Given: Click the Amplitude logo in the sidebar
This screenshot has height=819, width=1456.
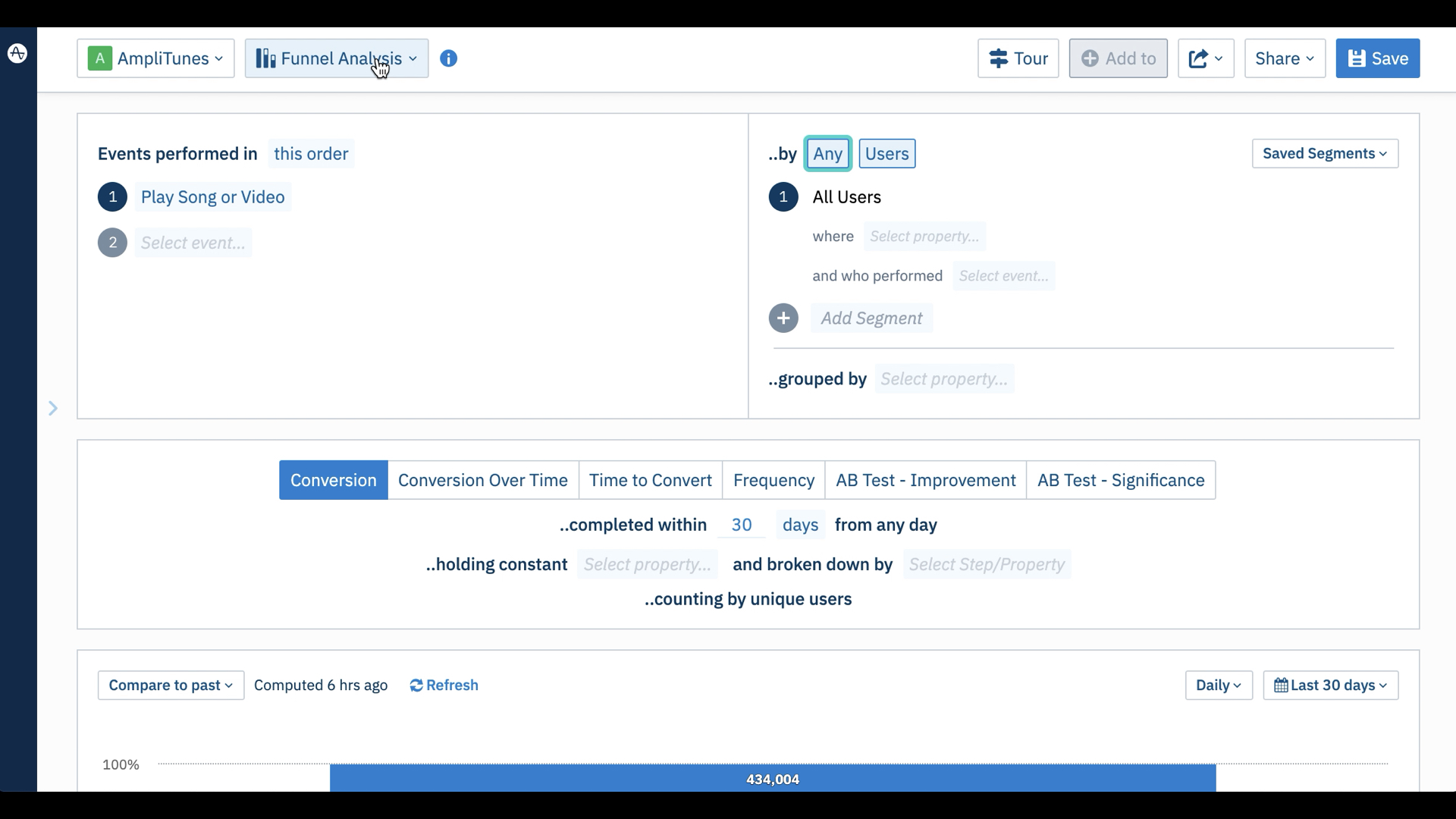Looking at the screenshot, I should (17, 54).
